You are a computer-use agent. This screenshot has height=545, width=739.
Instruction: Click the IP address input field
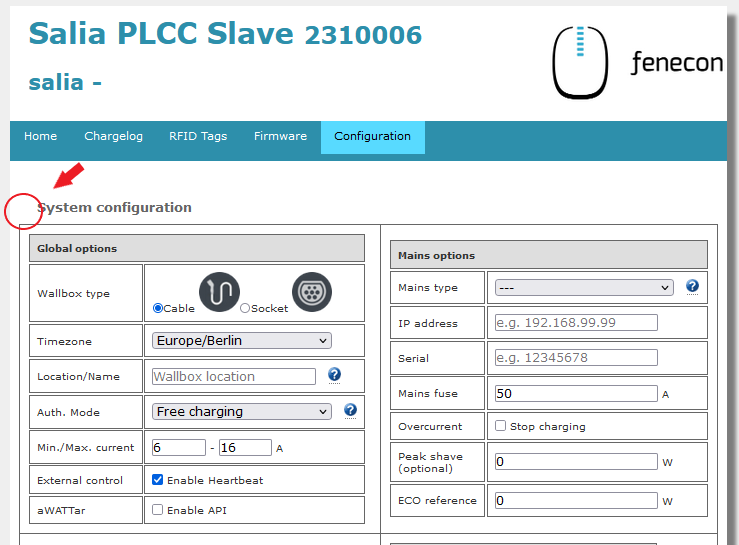(x=576, y=322)
